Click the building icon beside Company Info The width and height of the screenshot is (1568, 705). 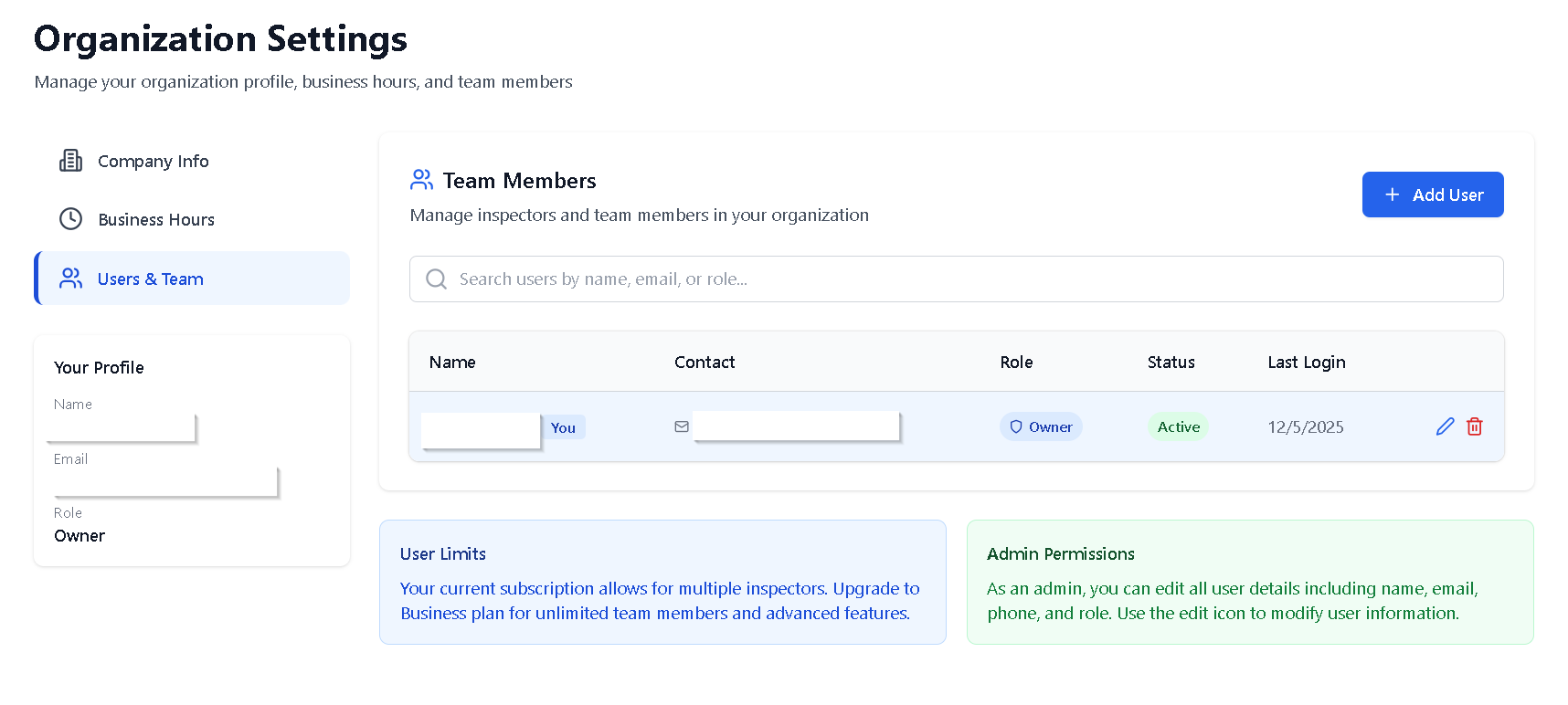point(70,161)
